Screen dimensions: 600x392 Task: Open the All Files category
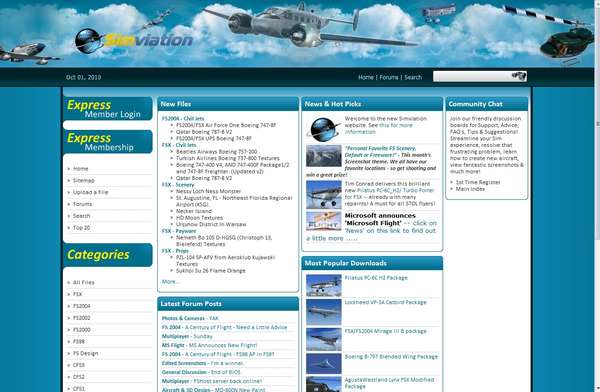coord(83,283)
